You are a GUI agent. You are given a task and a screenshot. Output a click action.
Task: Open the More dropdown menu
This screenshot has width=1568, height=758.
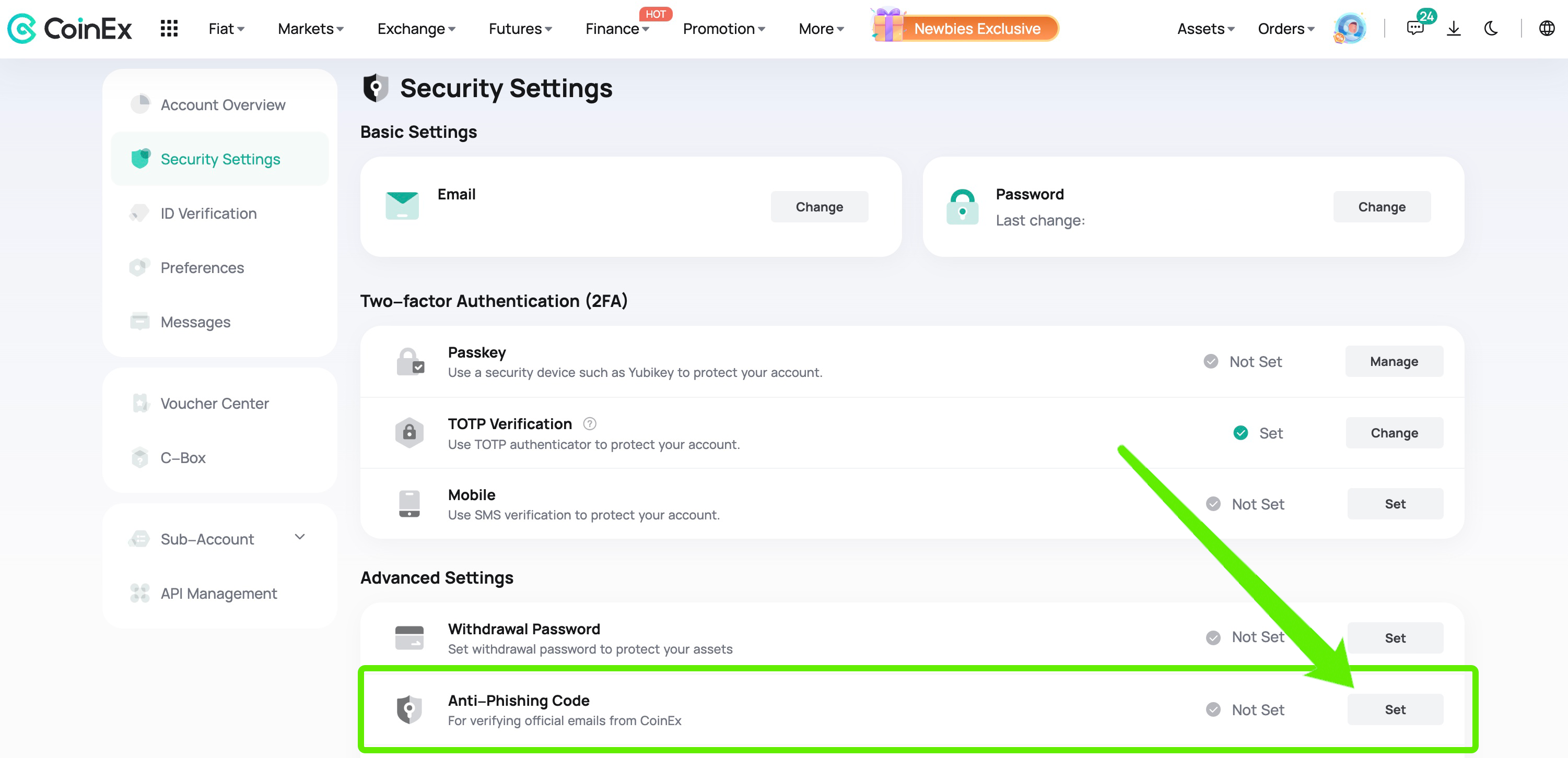pyautogui.click(x=821, y=29)
